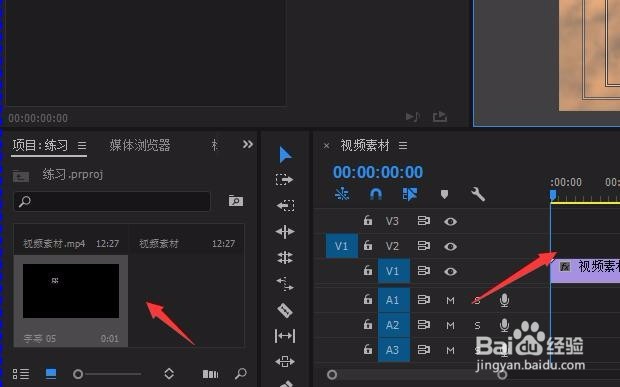Toggle sync lock on A2
This screenshot has width=620, height=387.
point(423,325)
